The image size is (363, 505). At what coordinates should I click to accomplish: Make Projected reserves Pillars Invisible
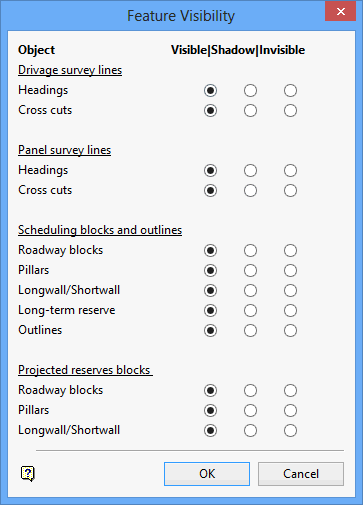pyautogui.click(x=290, y=410)
